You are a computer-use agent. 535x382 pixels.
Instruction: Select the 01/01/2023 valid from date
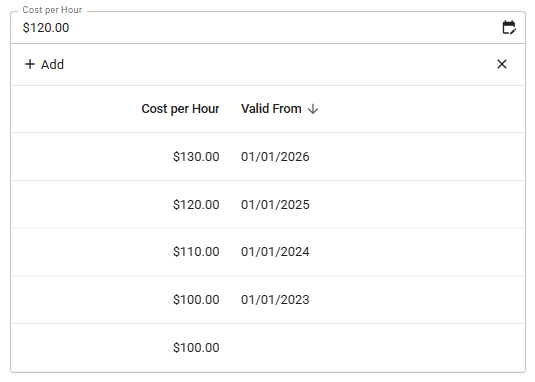[x=275, y=300]
